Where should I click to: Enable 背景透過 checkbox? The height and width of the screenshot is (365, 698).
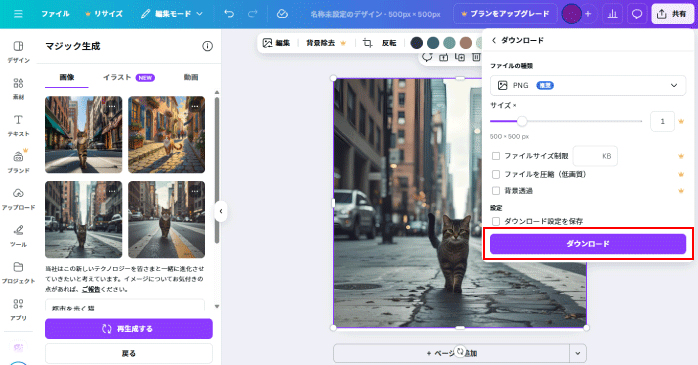click(496, 191)
